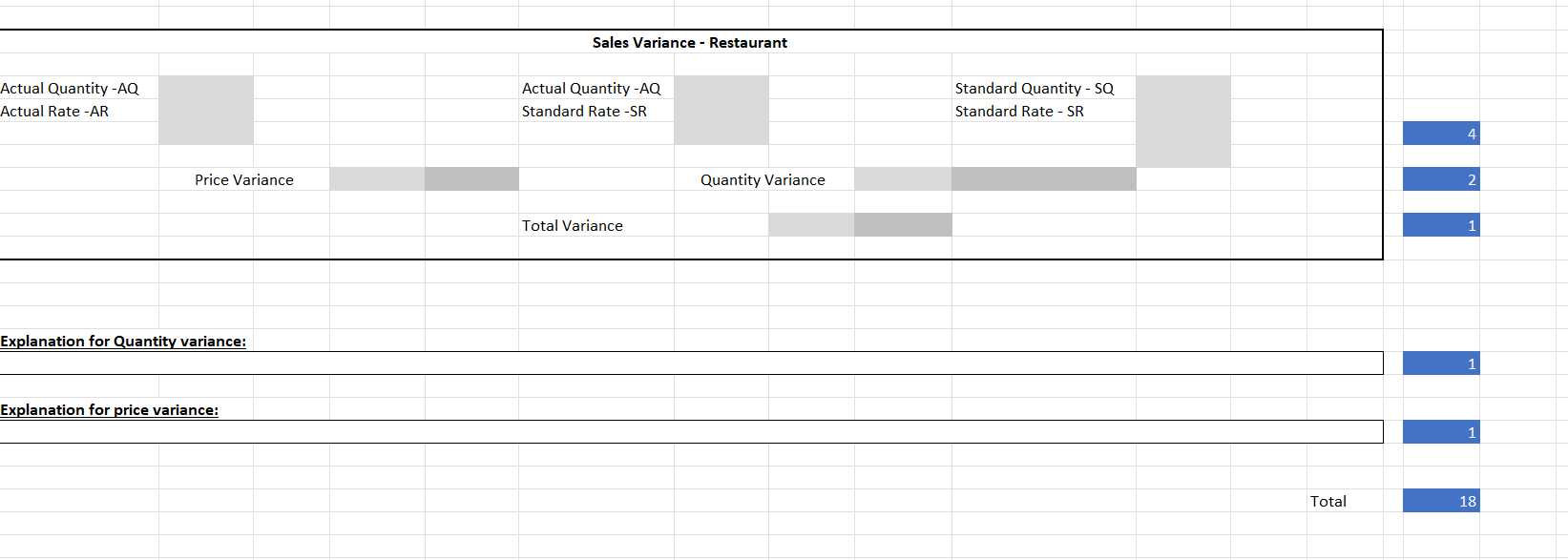Click the 'Actual Quantity -AQ' label above Standard Rate -SR
1568x560 pixels.
pos(591,88)
